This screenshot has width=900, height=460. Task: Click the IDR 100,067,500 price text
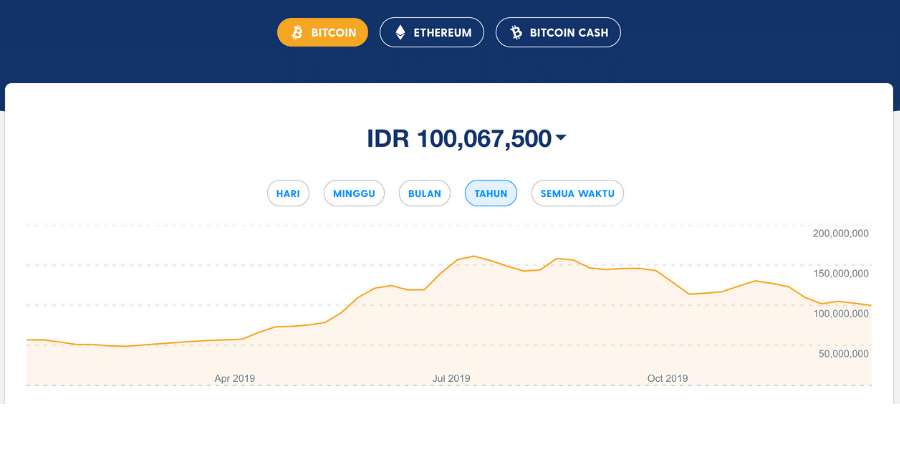459,138
